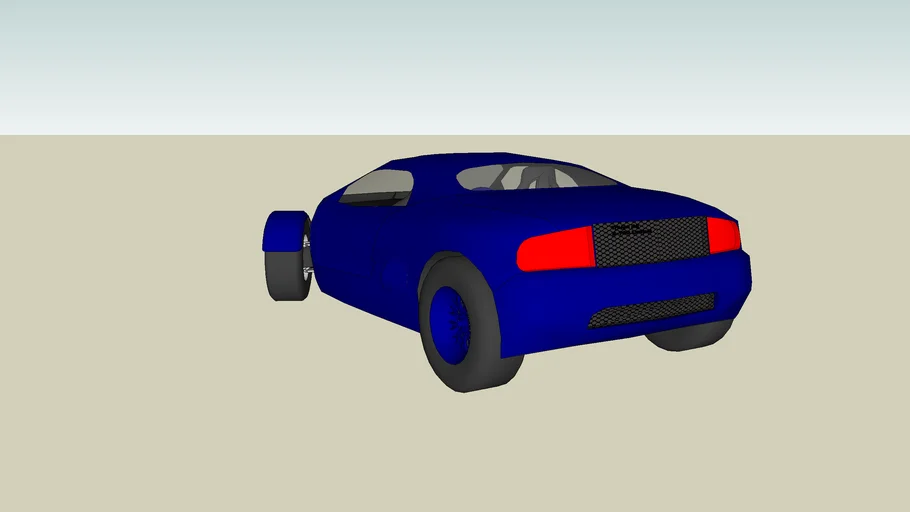Click the blue hub of the front wheel
This screenshot has width=910, height=512.
283,231
